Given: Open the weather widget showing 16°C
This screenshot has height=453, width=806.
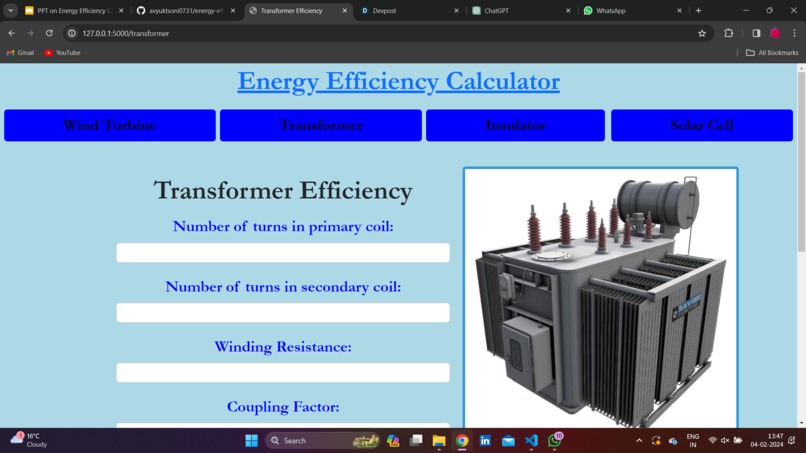Looking at the screenshot, I should click(x=29, y=440).
